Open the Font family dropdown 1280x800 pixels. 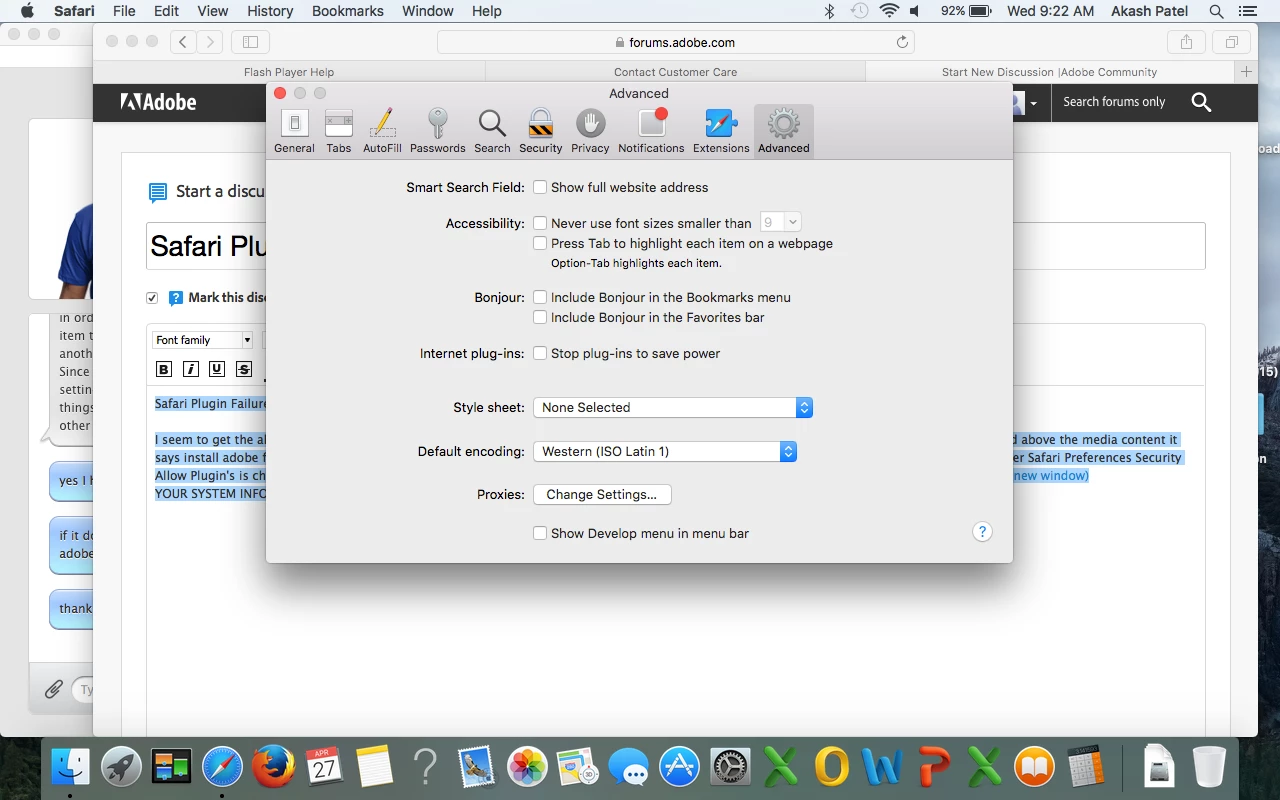click(203, 340)
